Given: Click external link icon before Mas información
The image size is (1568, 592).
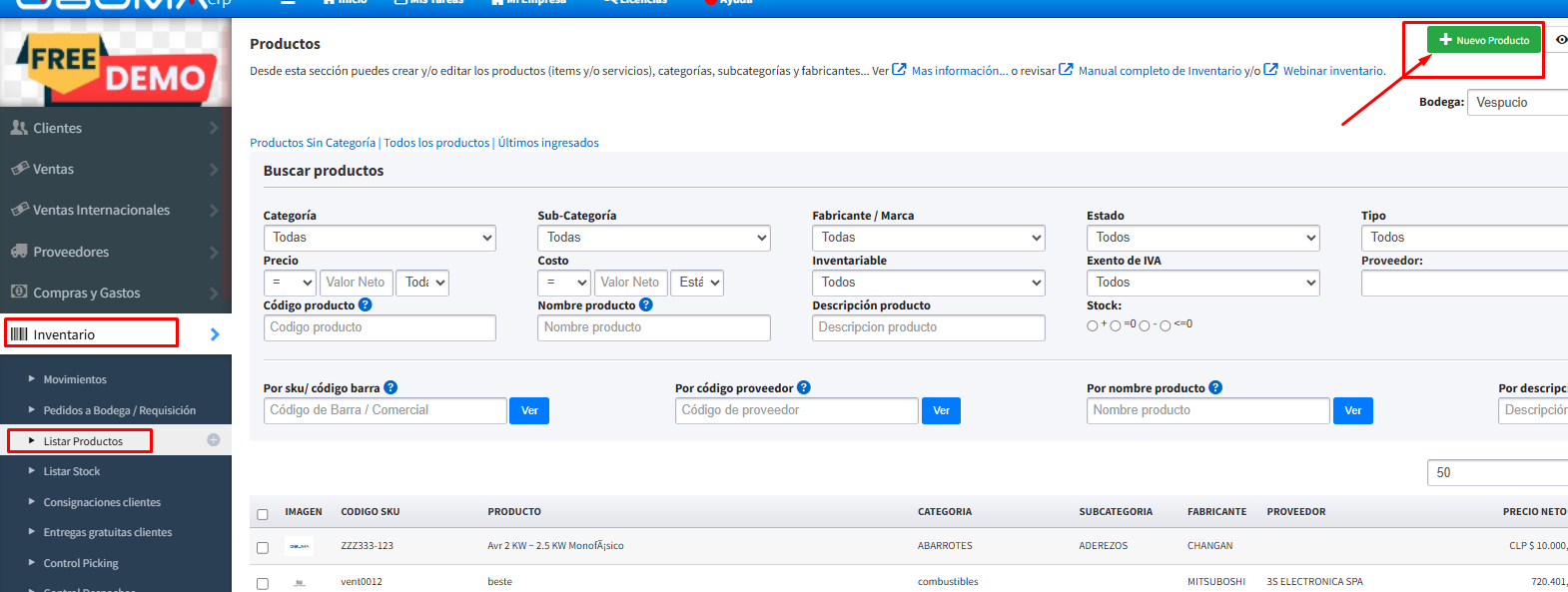Looking at the screenshot, I should [x=899, y=70].
